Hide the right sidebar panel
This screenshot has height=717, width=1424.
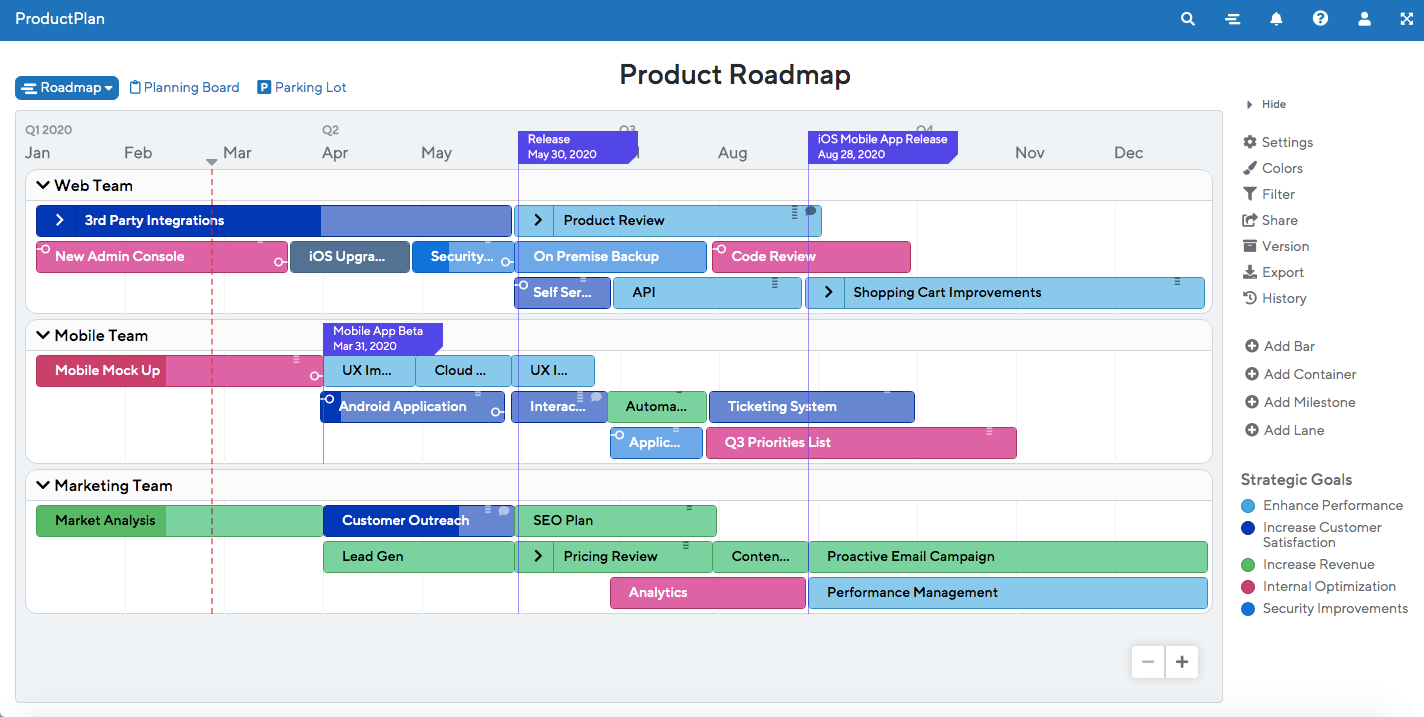coord(1266,104)
